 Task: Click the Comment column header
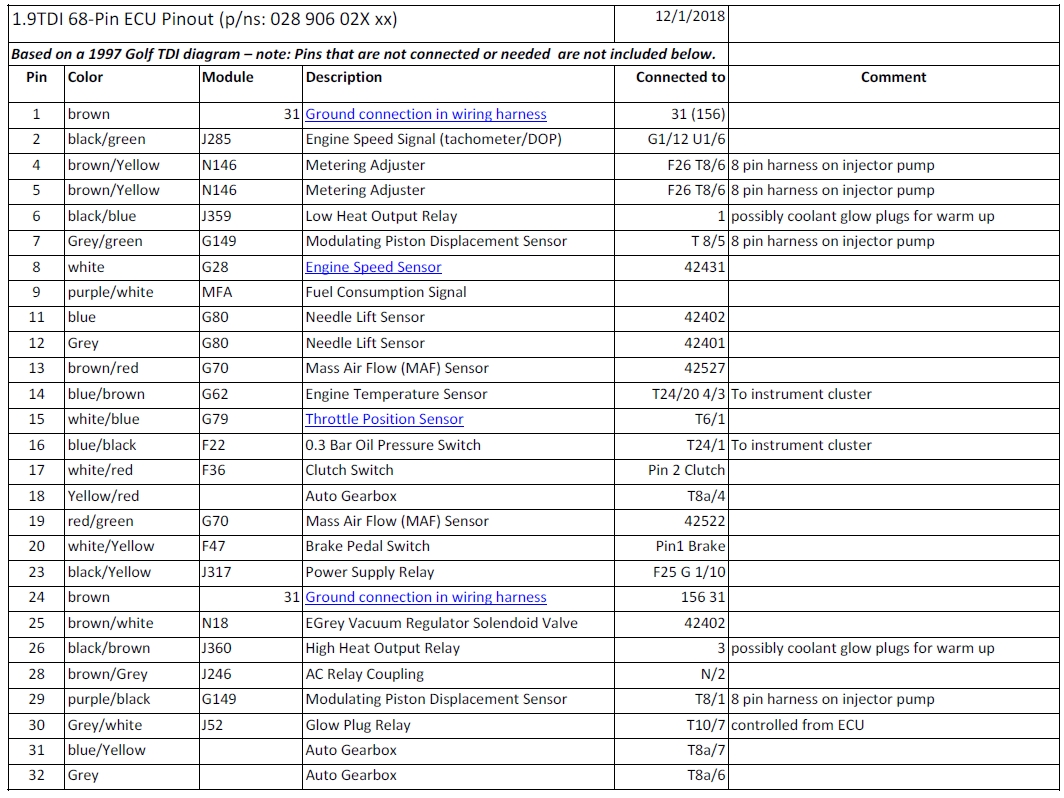(x=893, y=77)
